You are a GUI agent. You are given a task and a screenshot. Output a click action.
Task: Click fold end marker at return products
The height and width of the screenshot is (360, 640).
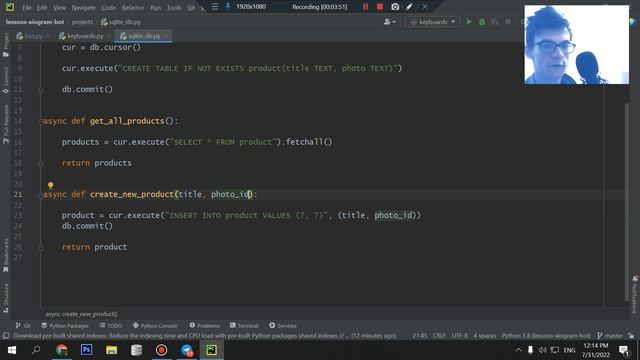[41, 163]
